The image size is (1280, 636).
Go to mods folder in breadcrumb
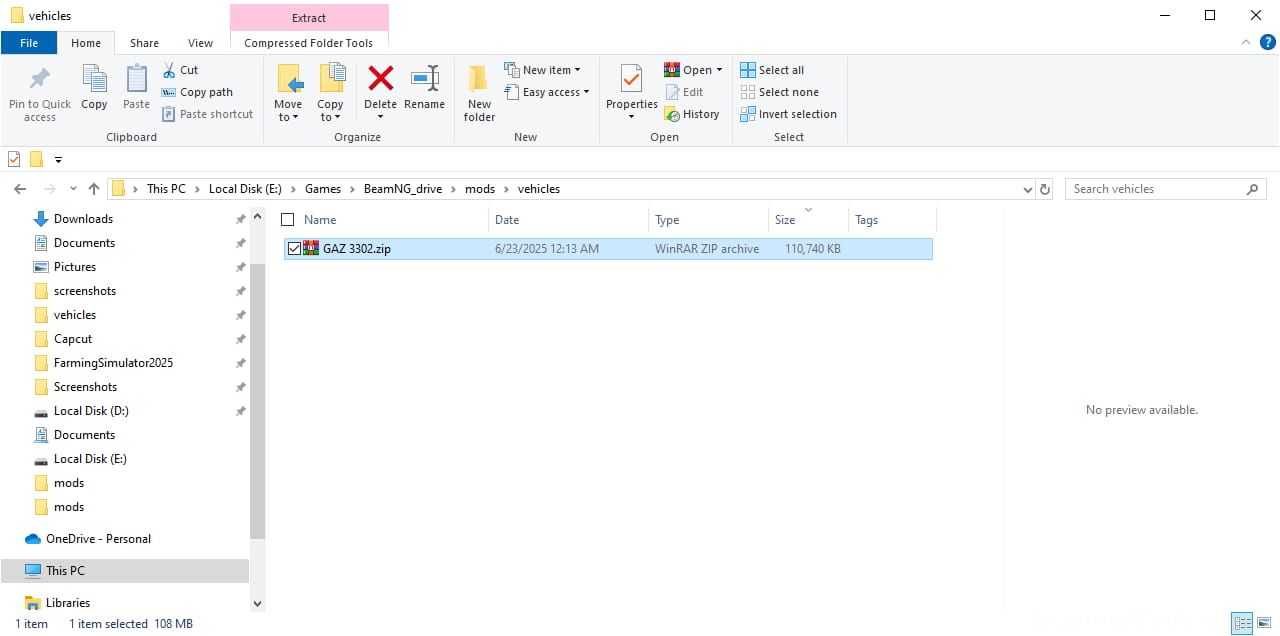click(x=480, y=189)
